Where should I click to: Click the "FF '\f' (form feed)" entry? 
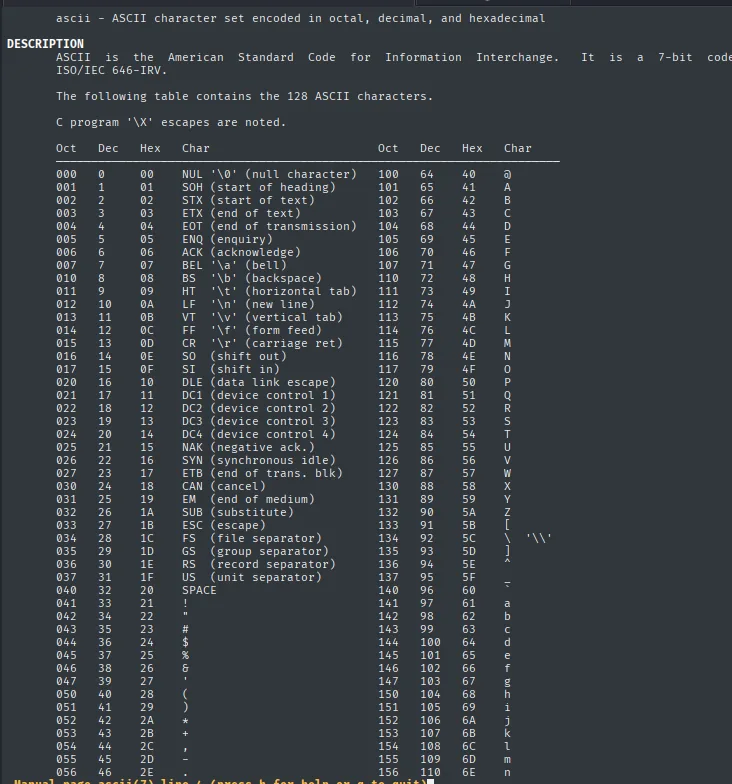click(252, 330)
